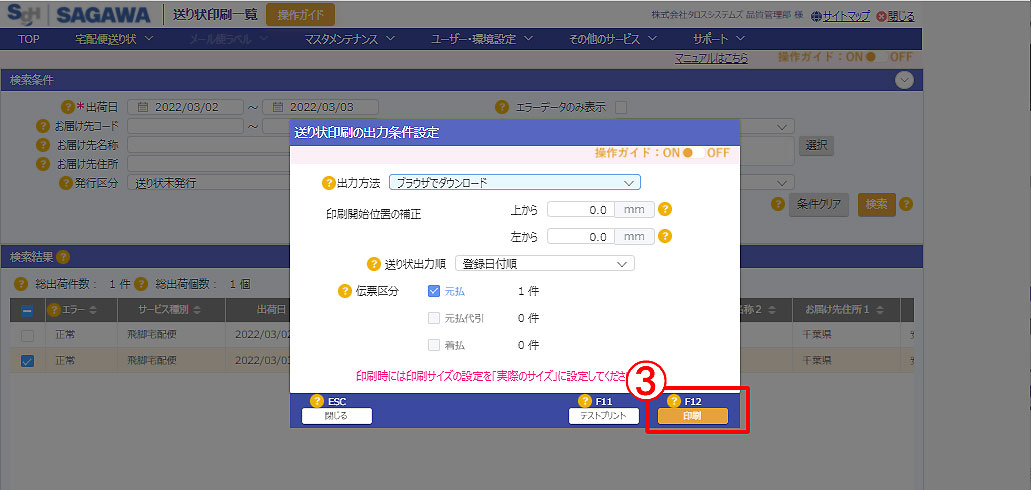The image size is (1031, 490).
Task: Open the 送り状出力順 dropdown
Action: 544,264
